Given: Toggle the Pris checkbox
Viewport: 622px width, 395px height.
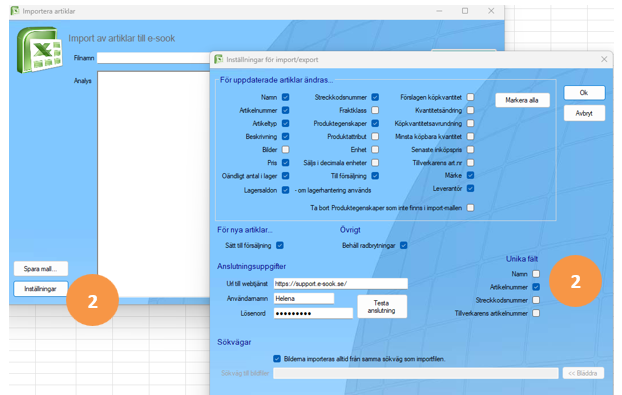Looking at the screenshot, I should pos(285,163).
